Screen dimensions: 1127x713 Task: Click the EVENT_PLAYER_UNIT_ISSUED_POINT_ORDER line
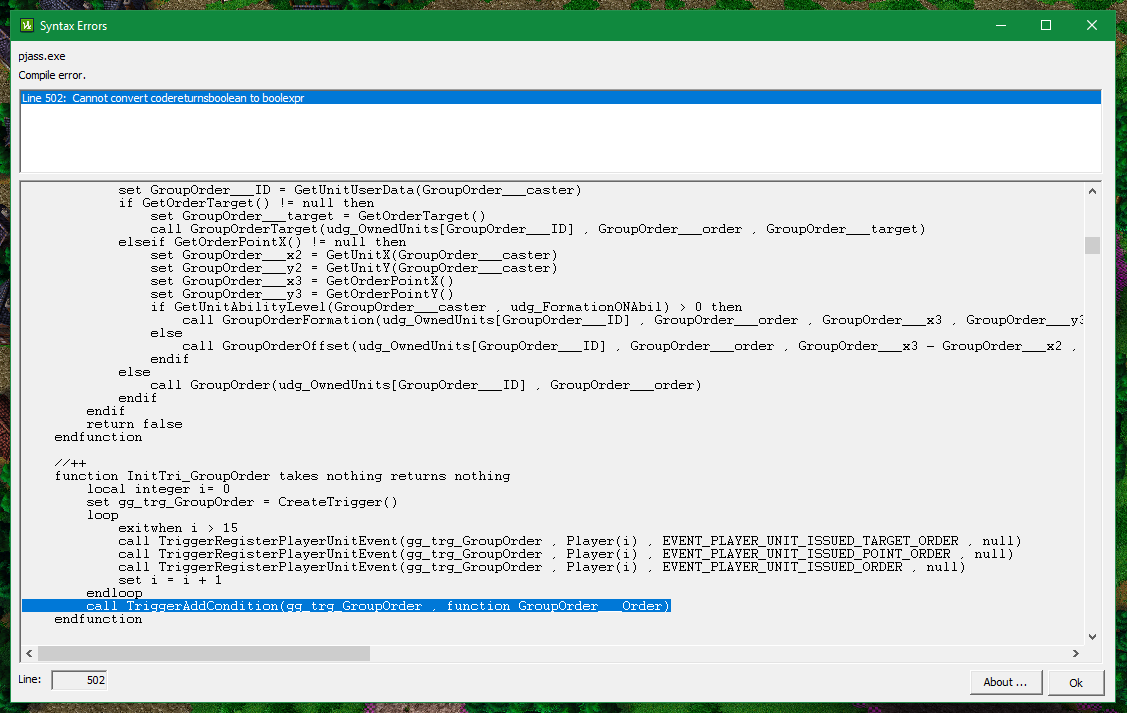pos(566,553)
